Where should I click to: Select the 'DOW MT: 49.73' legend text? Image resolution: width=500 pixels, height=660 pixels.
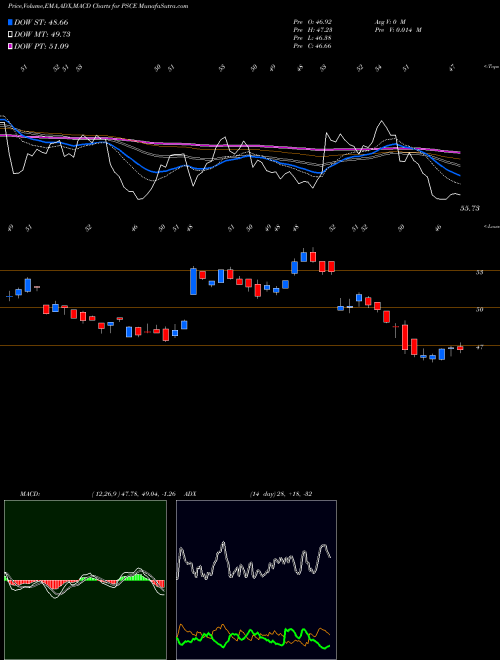click(42, 35)
